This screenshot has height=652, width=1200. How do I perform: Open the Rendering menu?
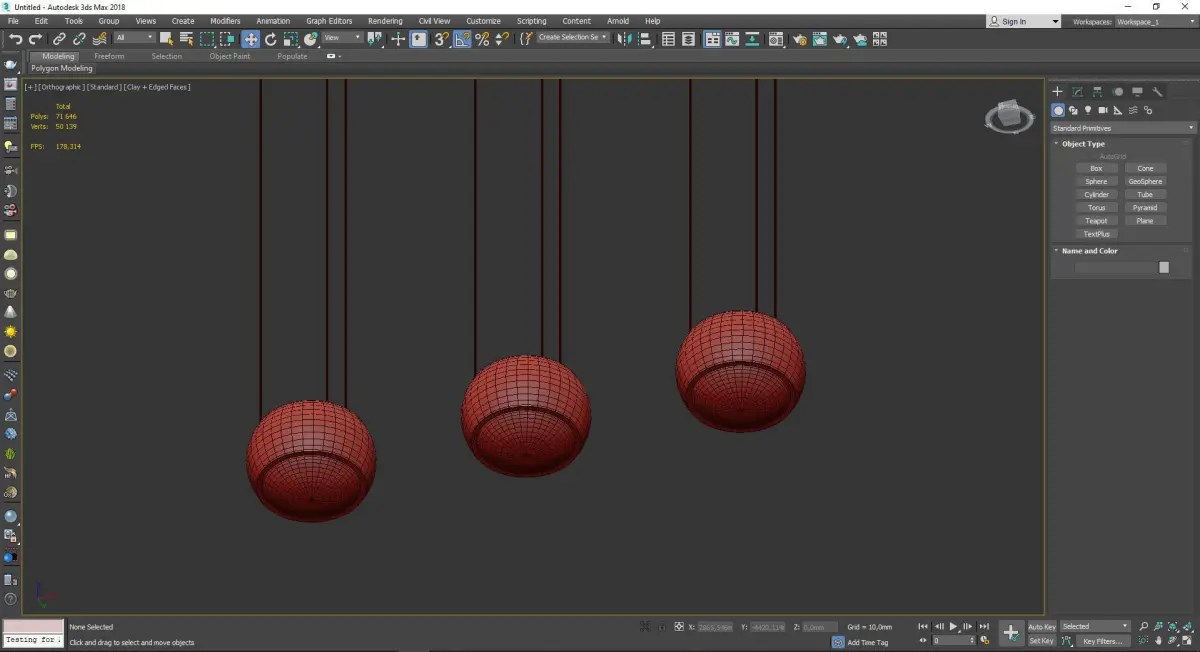point(385,21)
